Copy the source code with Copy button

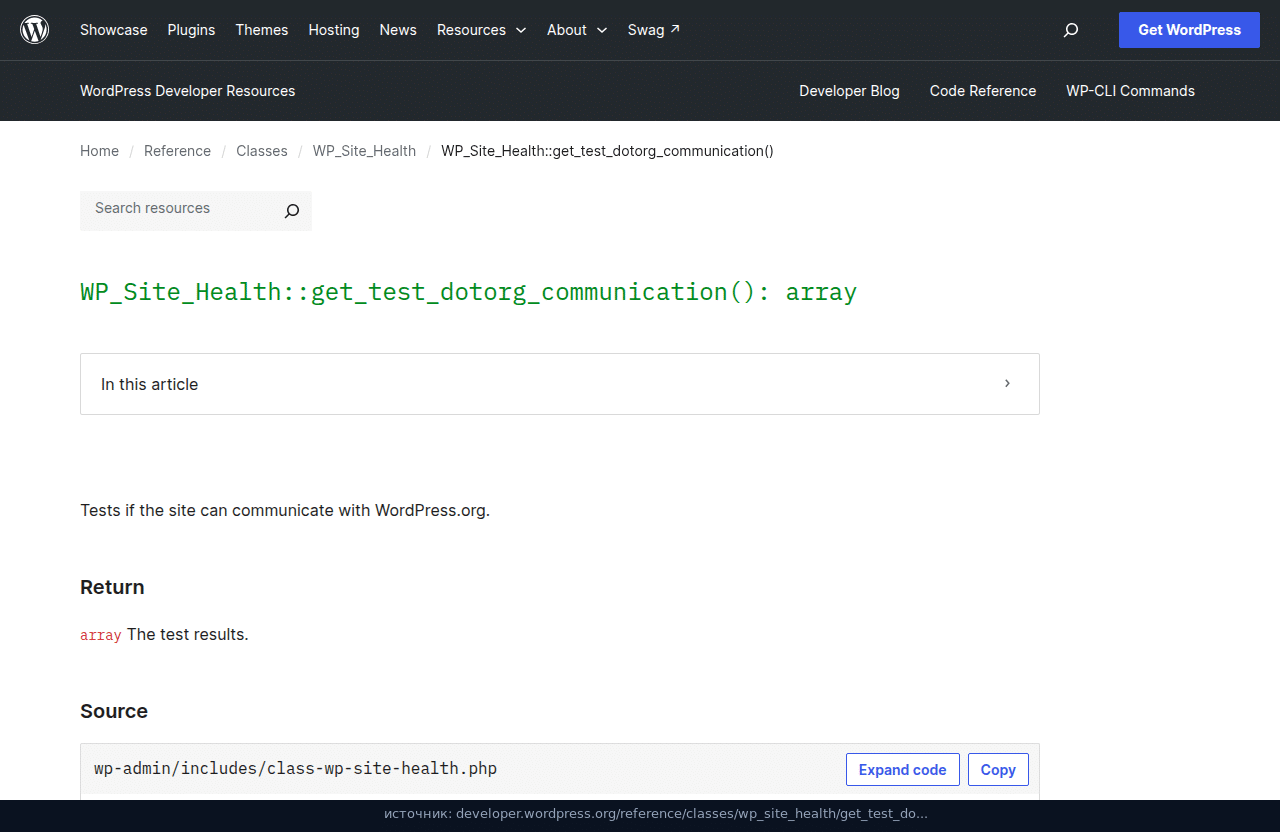(998, 770)
